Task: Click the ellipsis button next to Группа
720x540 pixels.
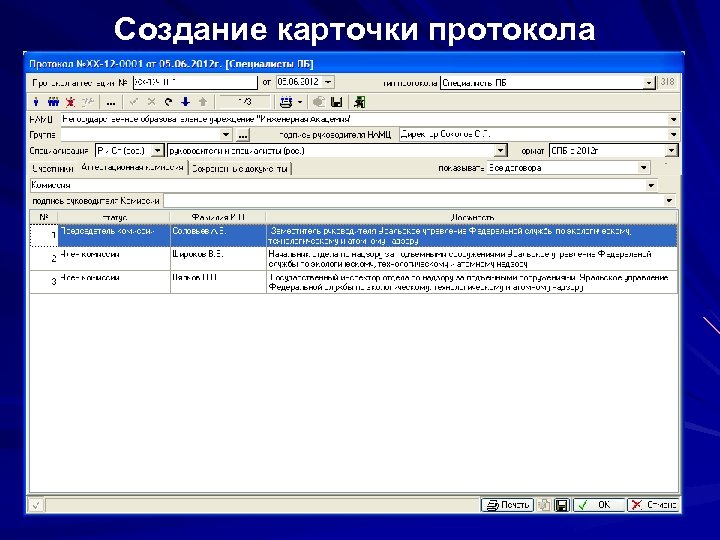Action: 243,135
